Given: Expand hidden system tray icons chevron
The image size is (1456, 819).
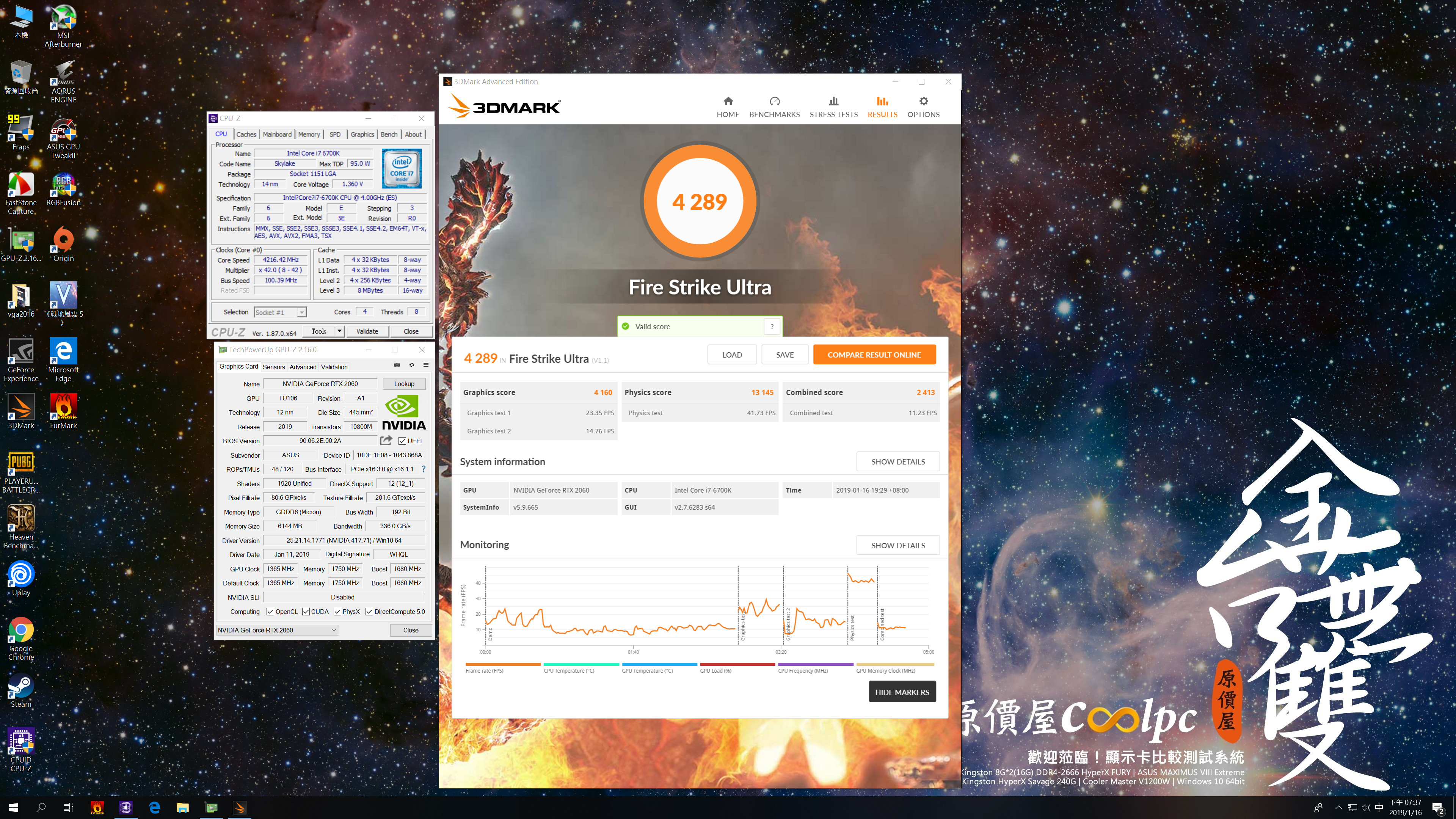Looking at the screenshot, I should tap(1338, 807).
